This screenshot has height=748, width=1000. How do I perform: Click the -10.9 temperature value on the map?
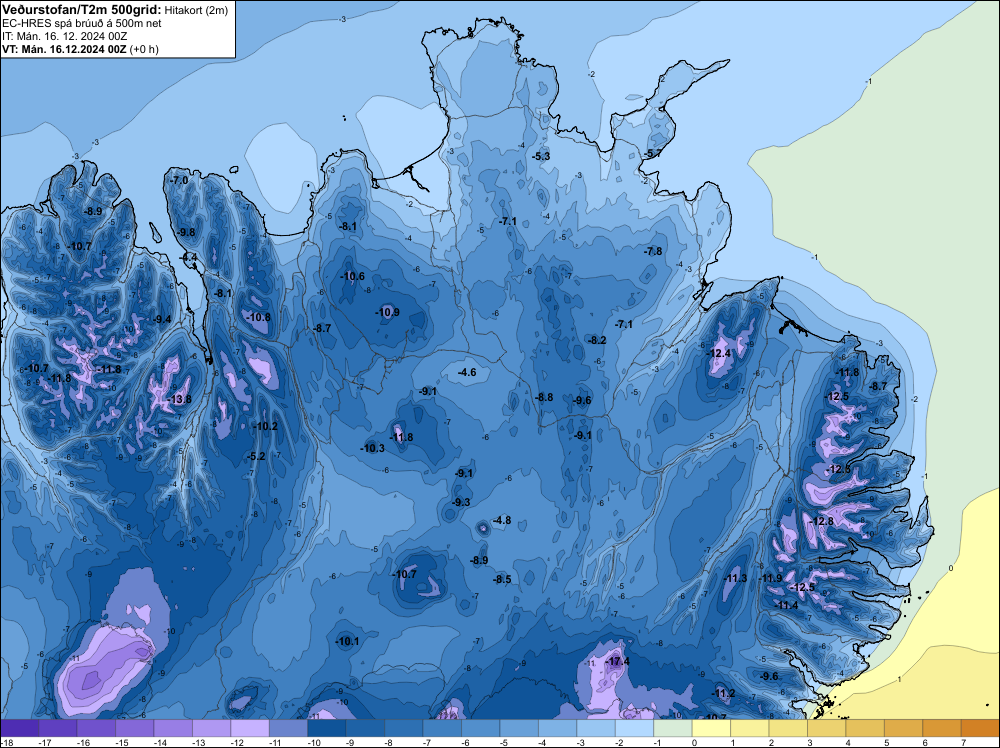(388, 312)
